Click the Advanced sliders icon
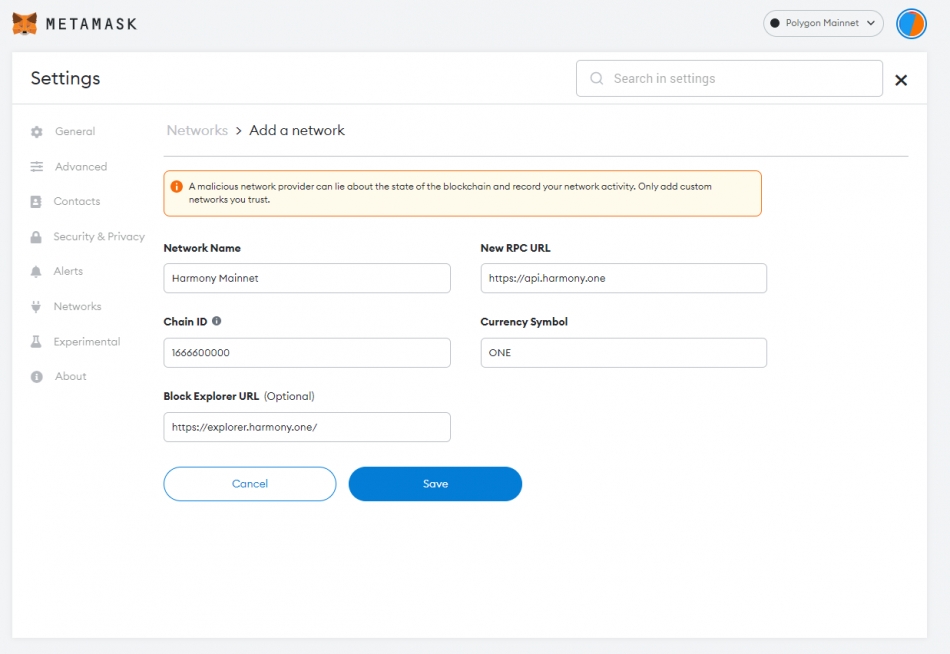The width and height of the screenshot is (950, 654). pyautogui.click(x=36, y=167)
